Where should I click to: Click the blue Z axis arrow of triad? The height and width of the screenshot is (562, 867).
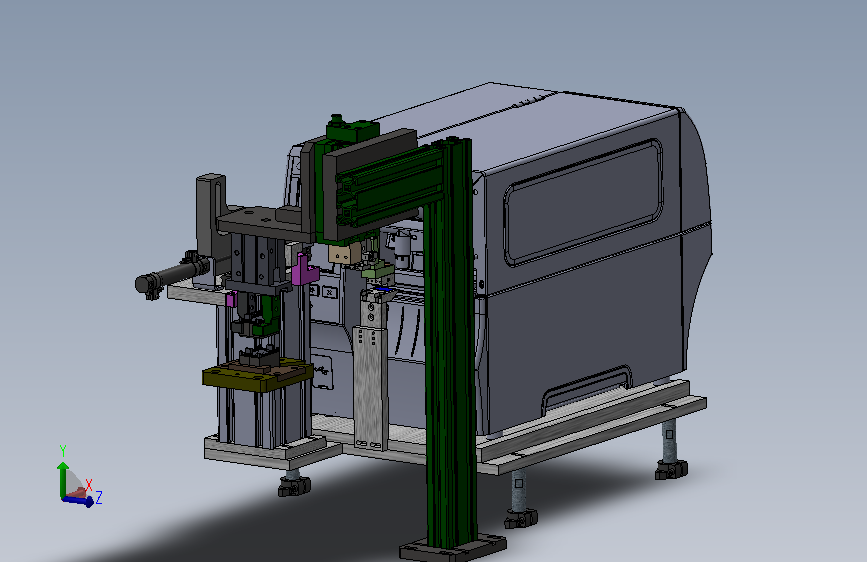click(x=79, y=501)
